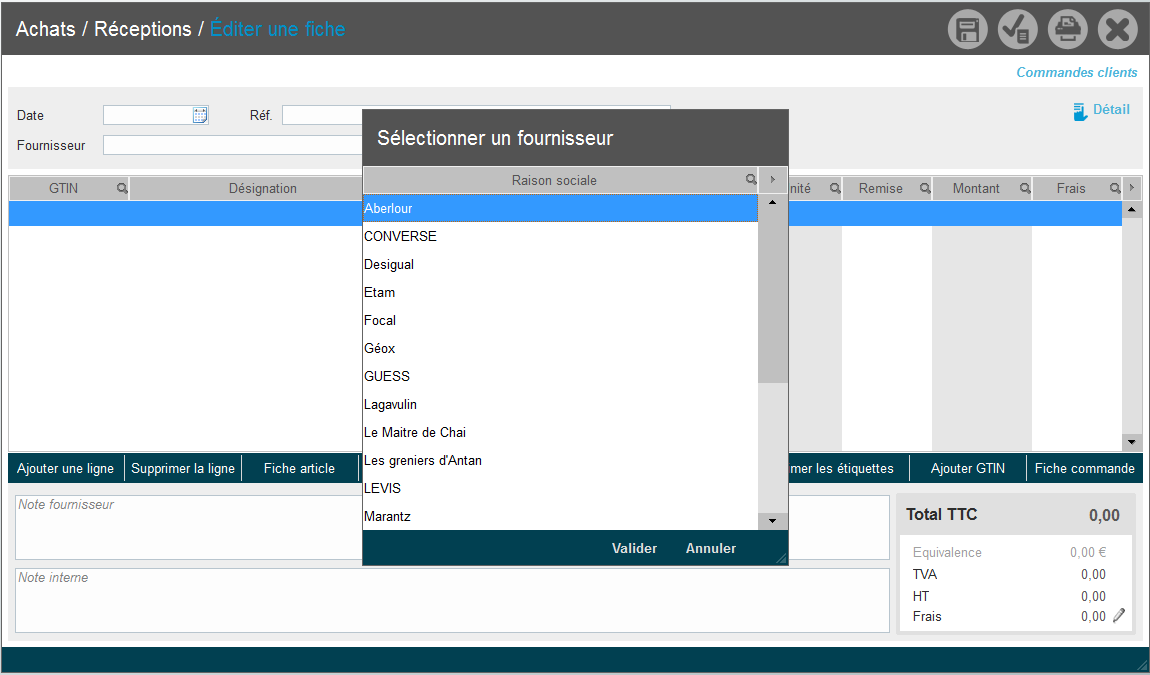Click the print icon in header
Screen dimensions: 1150x675
[1067, 29]
